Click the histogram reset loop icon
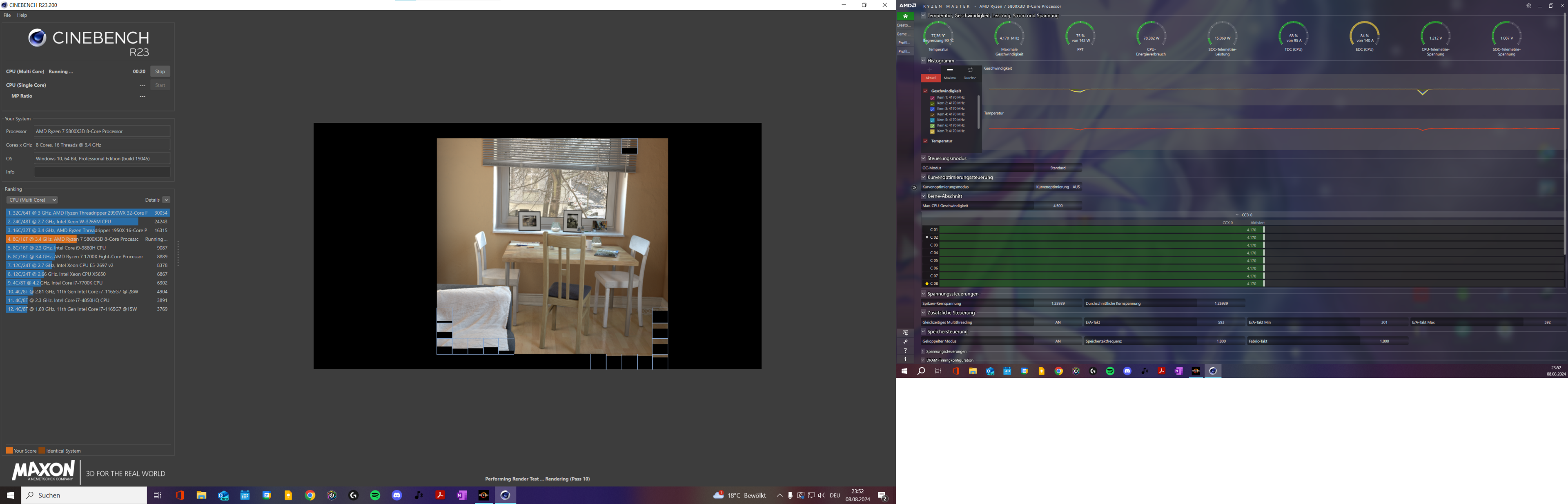The image size is (1568, 504). 970,70
